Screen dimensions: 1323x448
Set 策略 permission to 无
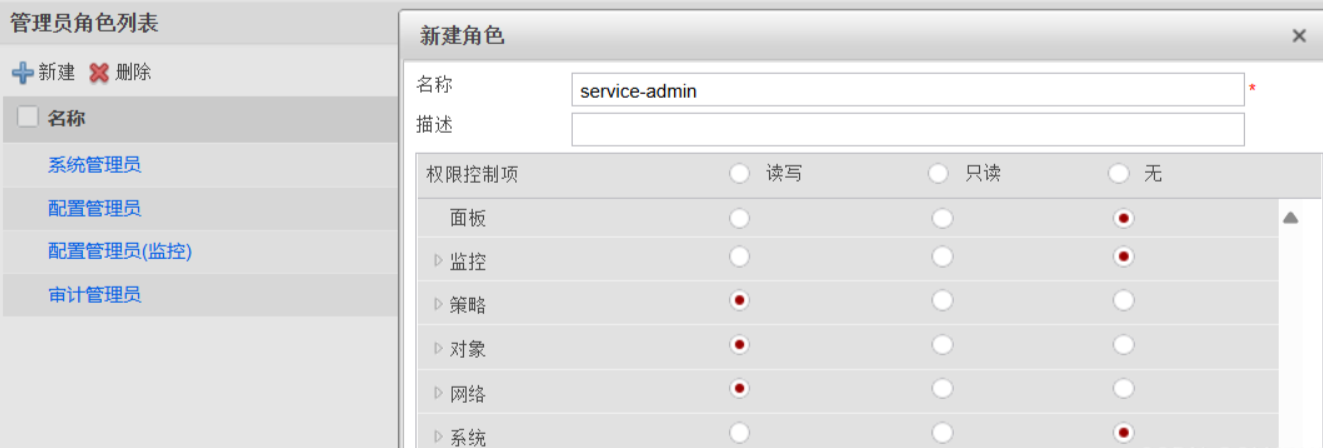click(x=1124, y=300)
